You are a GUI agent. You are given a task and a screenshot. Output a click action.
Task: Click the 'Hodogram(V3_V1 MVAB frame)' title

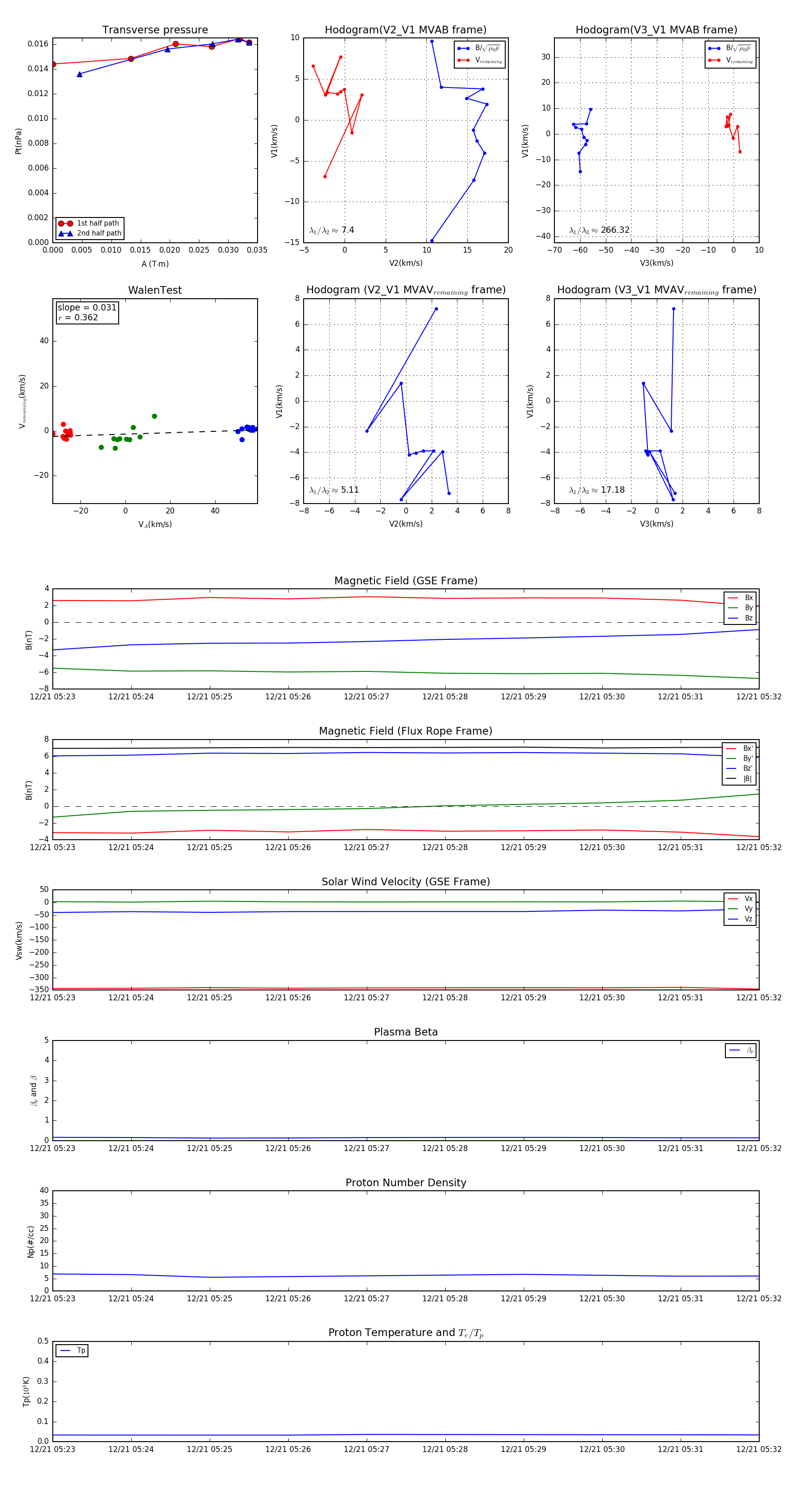pyautogui.click(x=656, y=30)
